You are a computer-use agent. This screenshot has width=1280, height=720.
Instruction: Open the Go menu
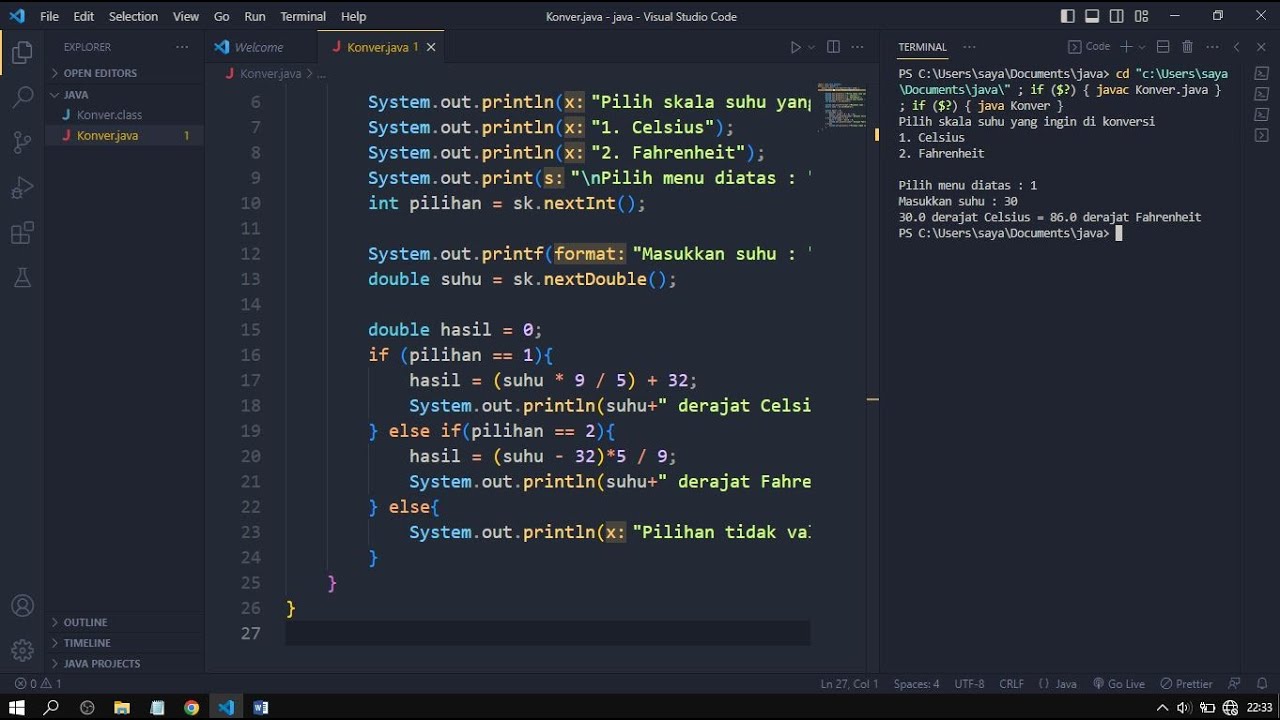click(222, 16)
